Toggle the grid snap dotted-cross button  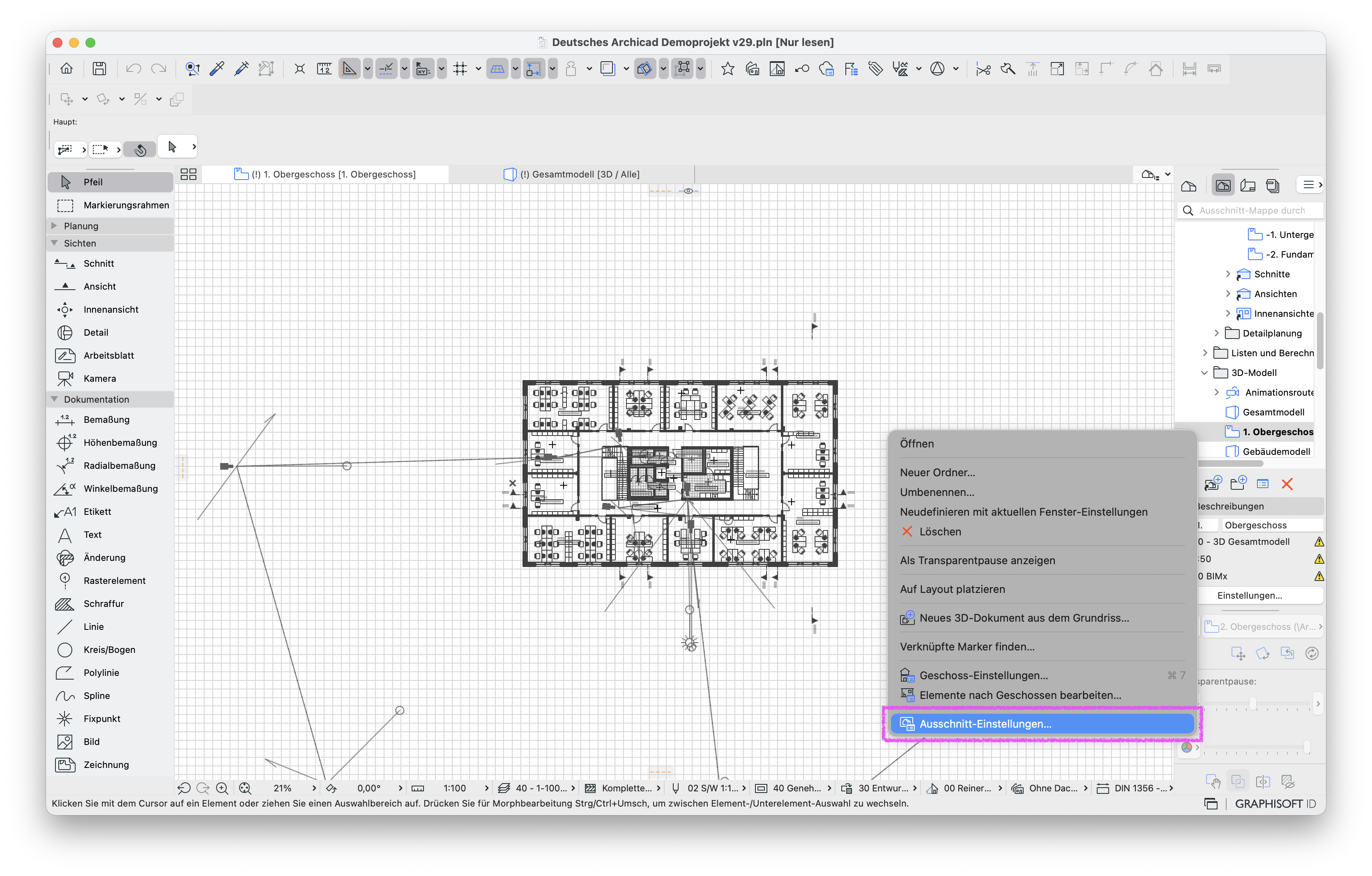pos(460,69)
